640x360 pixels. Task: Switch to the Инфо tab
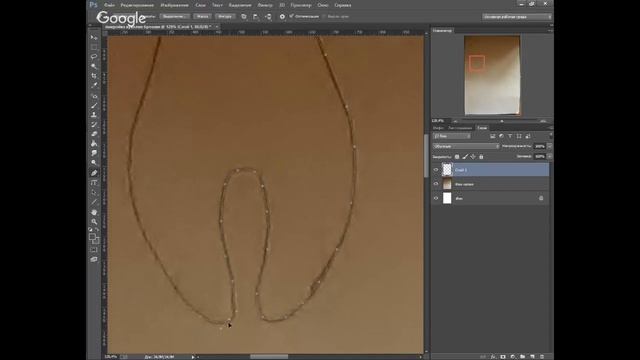pos(438,128)
